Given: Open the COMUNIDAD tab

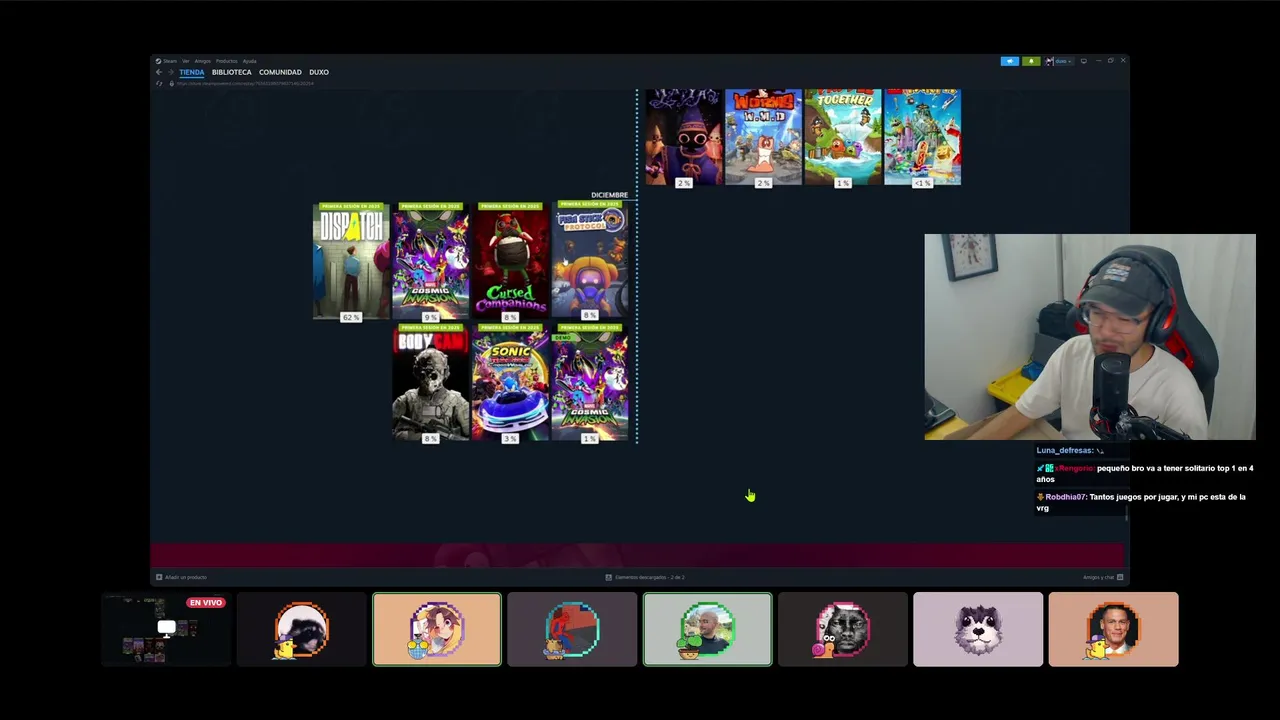Looking at the screenshot, I should (x=280, y=72).
